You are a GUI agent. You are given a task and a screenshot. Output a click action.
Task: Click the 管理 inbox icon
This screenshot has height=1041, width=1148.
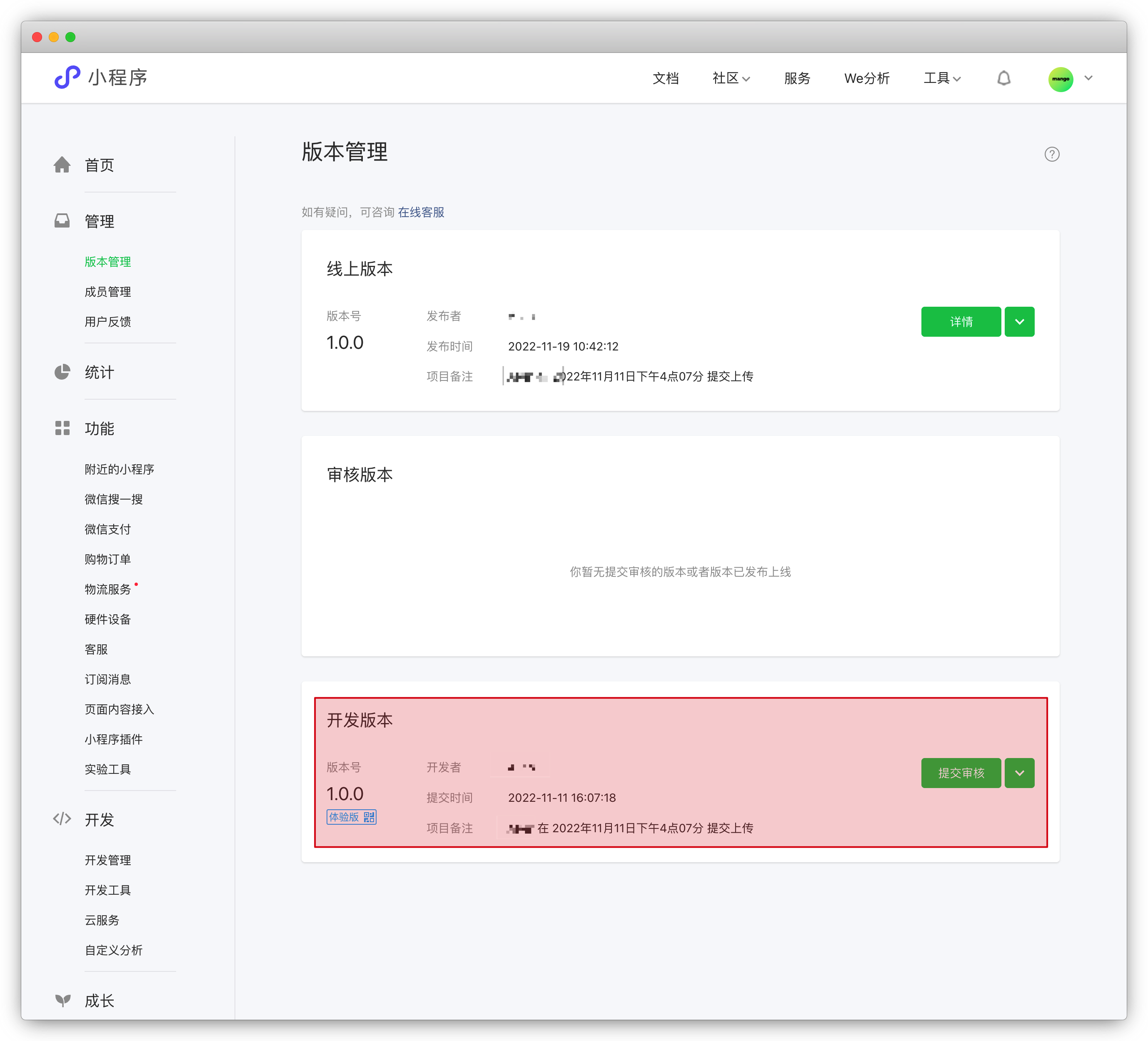(x=62, y=220)
